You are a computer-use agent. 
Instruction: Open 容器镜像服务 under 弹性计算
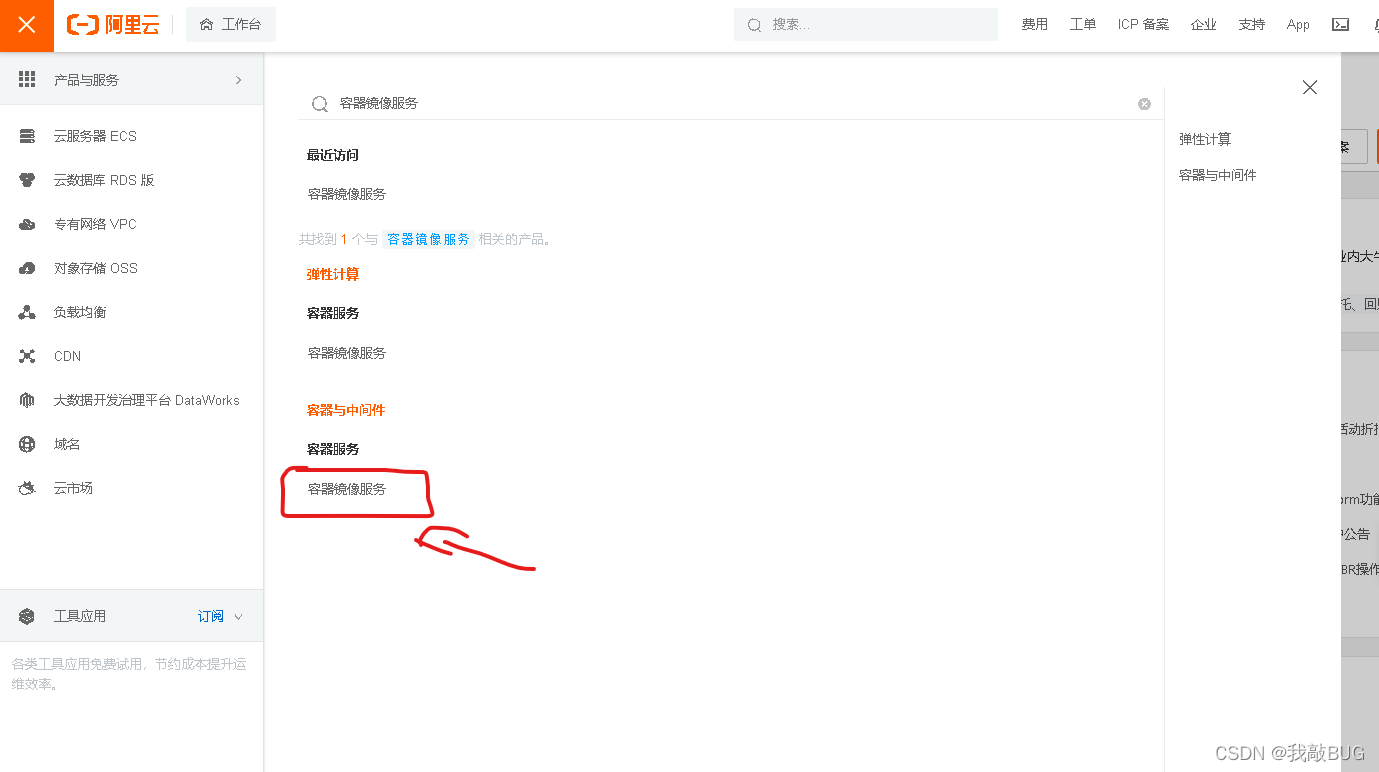point(347,353)
